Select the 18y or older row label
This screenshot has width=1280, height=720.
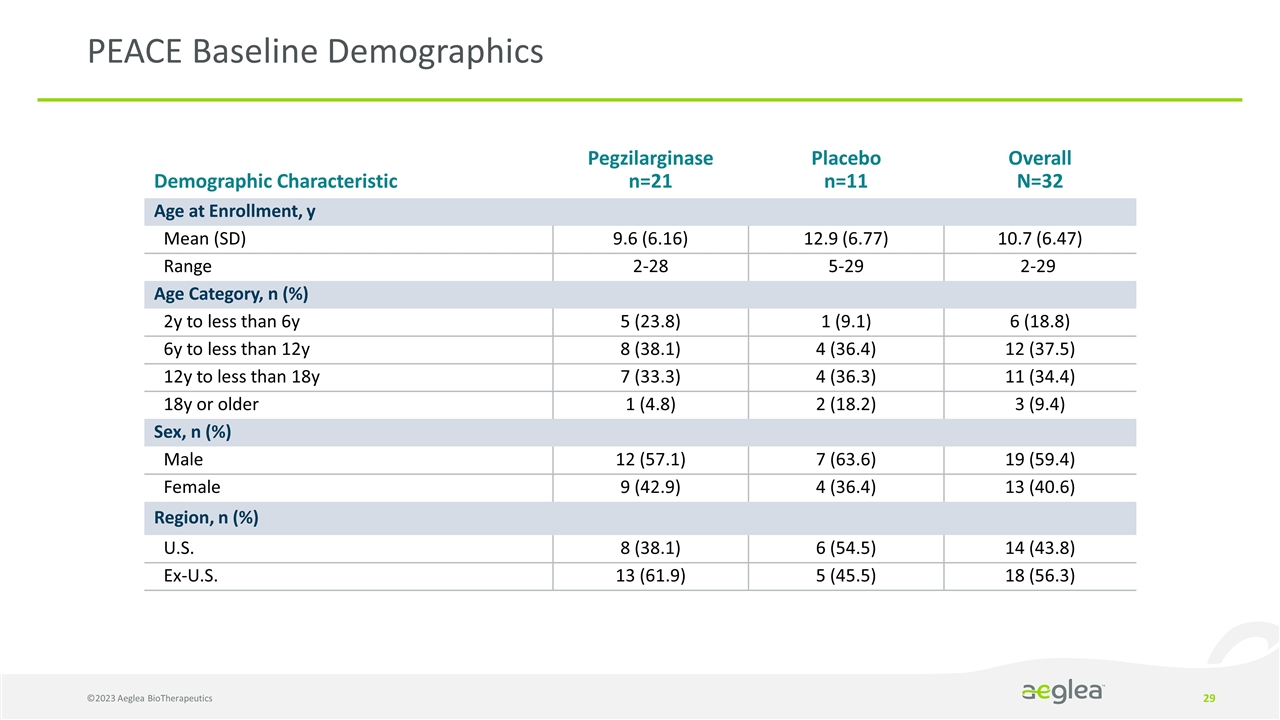coord(211,405)
